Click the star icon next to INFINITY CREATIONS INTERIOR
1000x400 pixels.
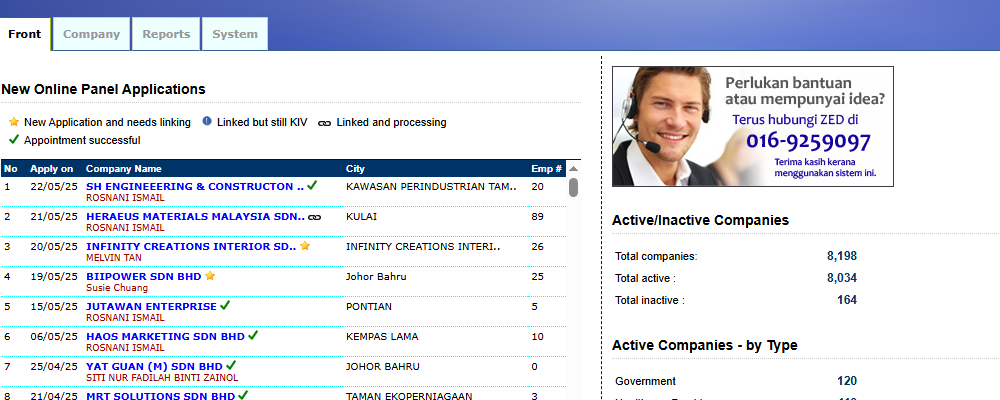[x=305, y=246]
